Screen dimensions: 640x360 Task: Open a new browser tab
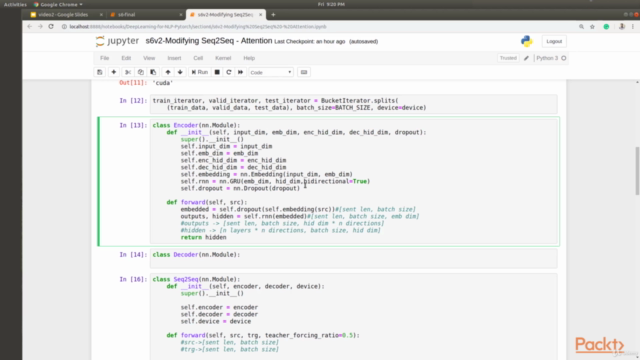[x=273, y=15]
